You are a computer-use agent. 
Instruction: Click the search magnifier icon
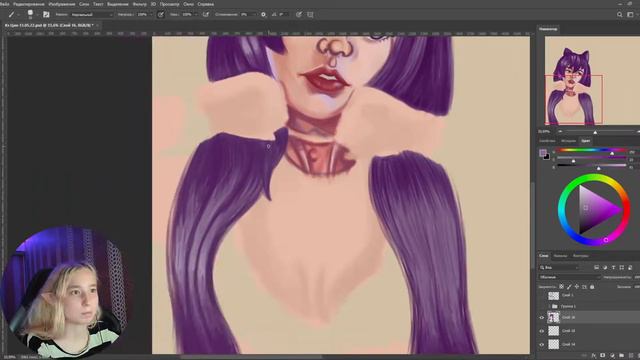pos(620,14)
